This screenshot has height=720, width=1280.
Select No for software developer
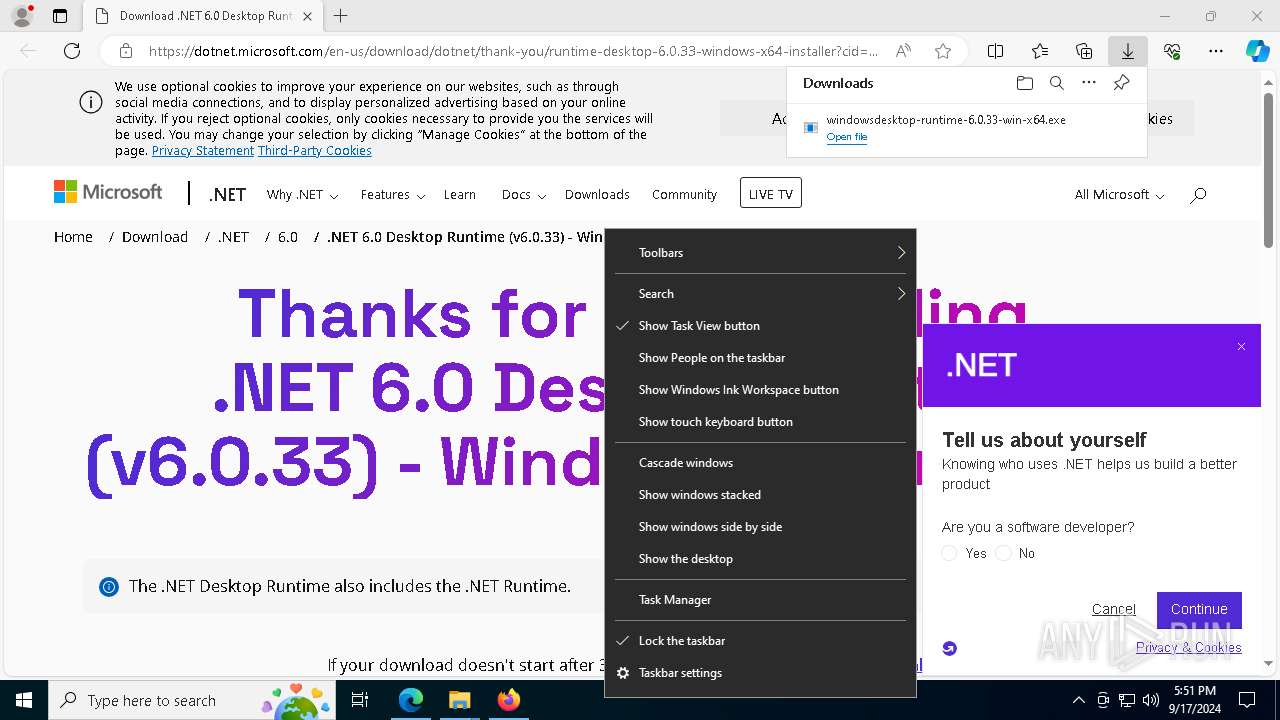pyautogui.click(x=1004, y=553)
